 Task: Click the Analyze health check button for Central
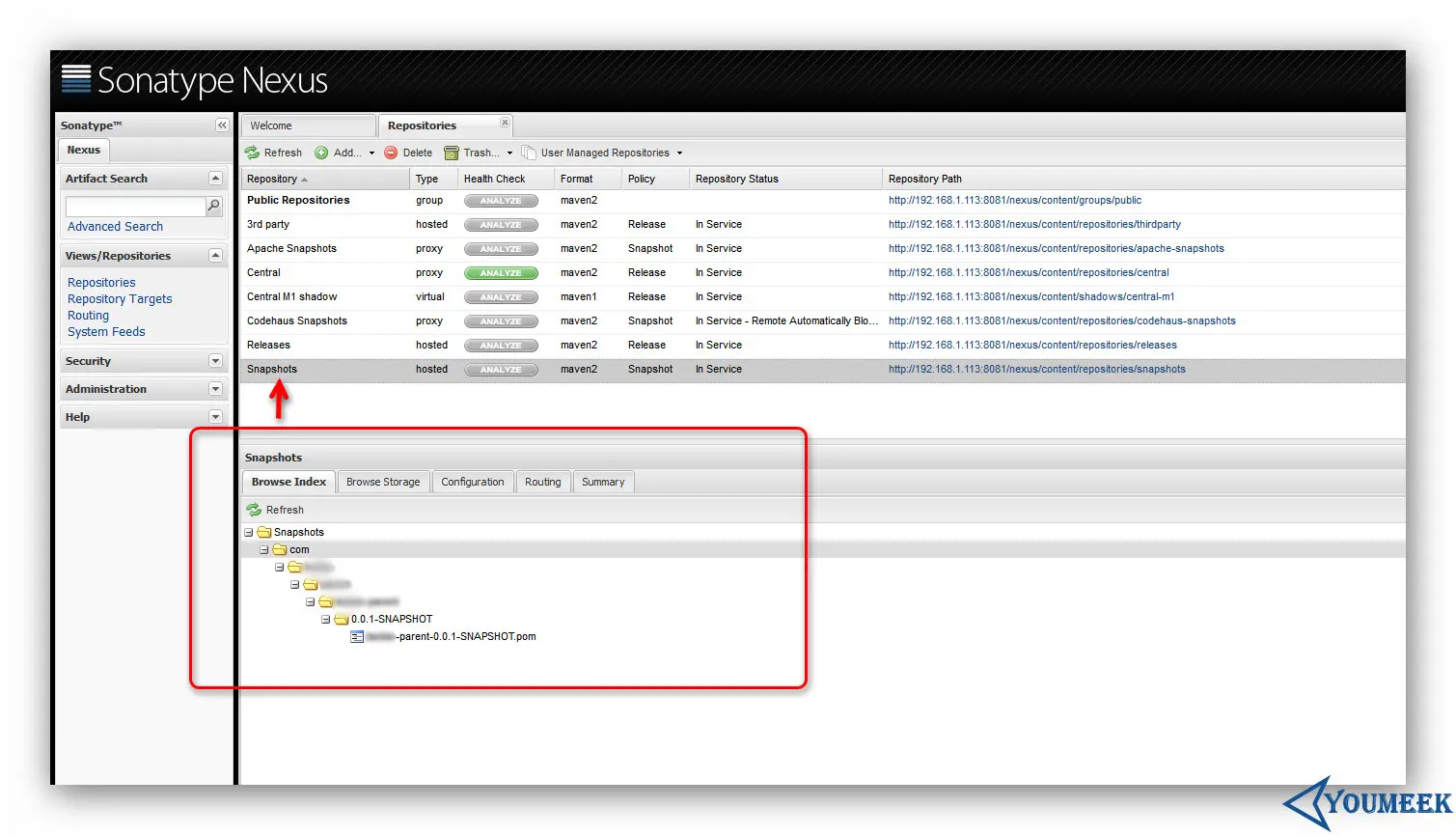coord(501,273)
